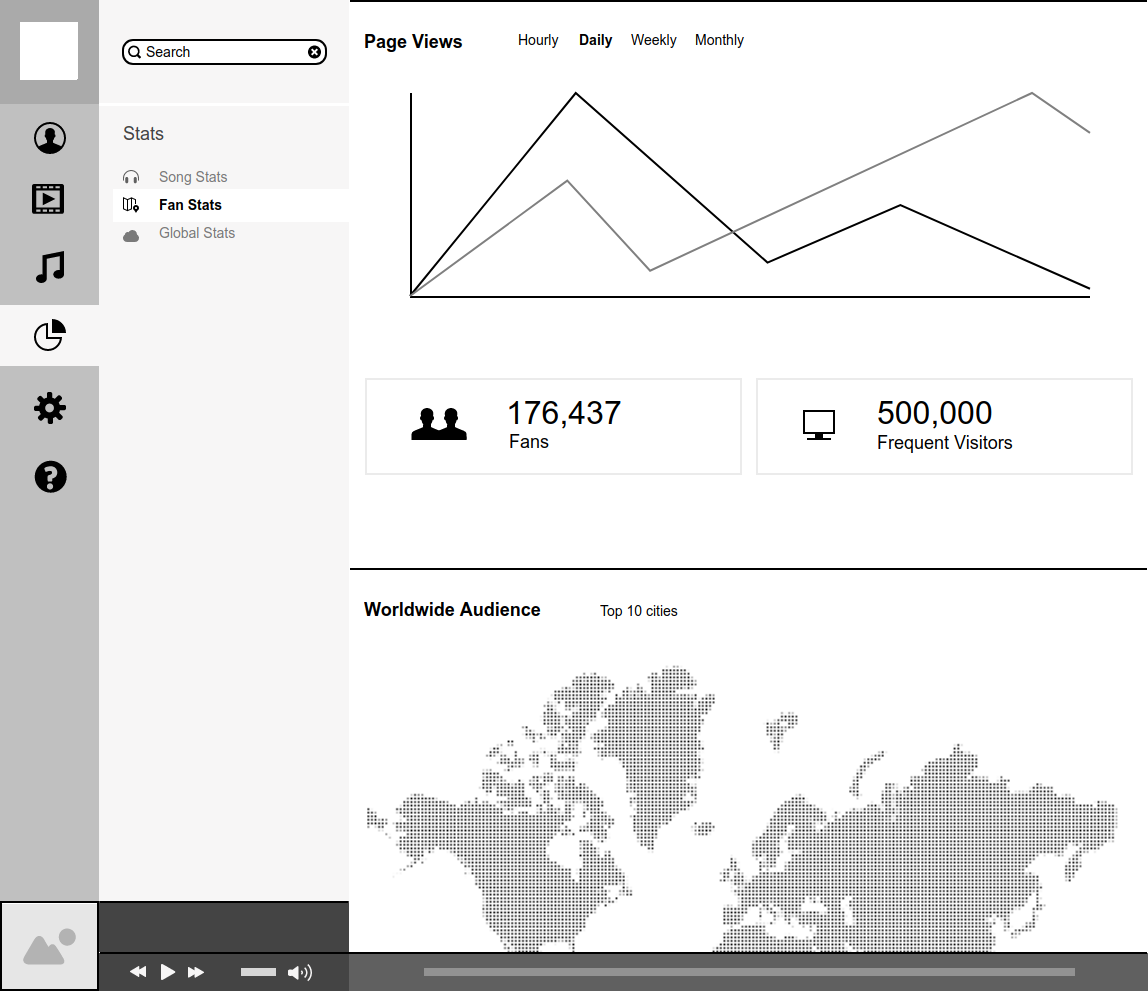
Task: Click the cloud icon beside Global Stats
Action: pyautogui.click(x=131, y=236)
